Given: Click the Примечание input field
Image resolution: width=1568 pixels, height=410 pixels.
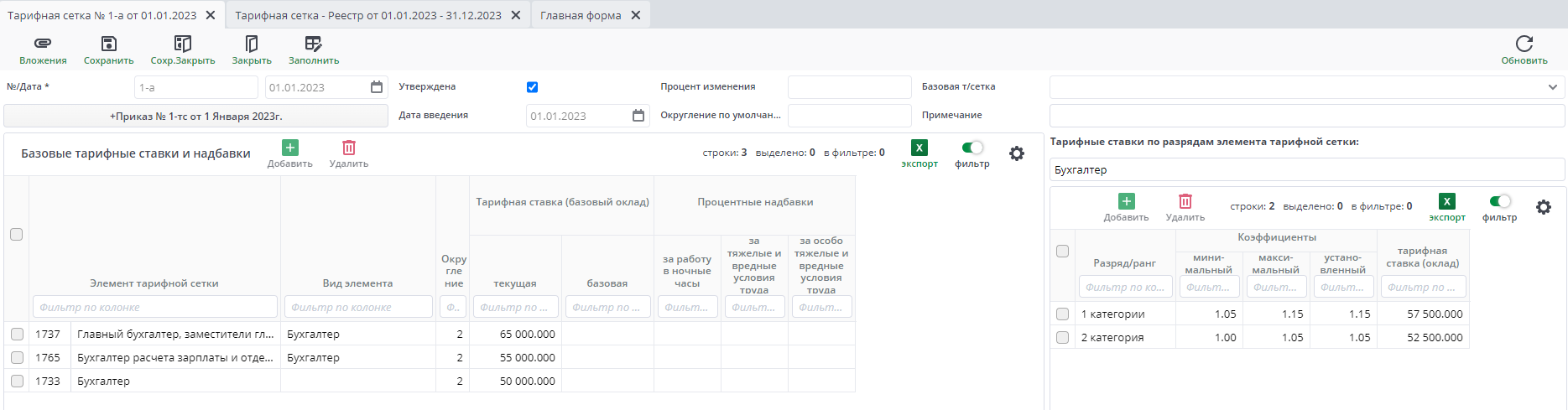Looking at the screenshot, I should coord(1307,116).
